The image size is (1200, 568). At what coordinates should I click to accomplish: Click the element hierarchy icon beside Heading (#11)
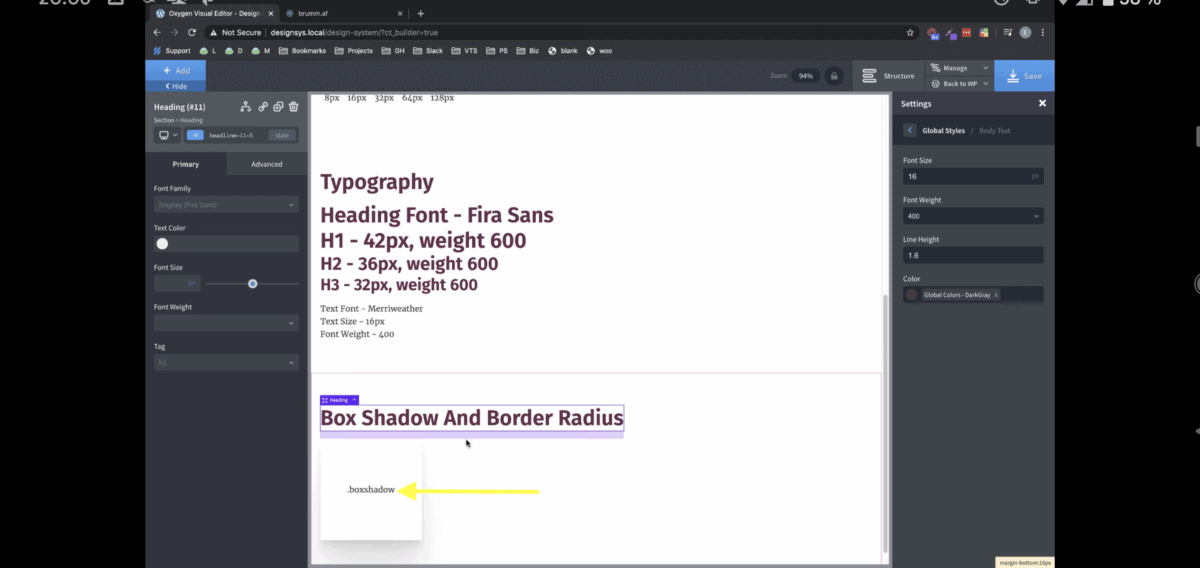coord(245,107)
